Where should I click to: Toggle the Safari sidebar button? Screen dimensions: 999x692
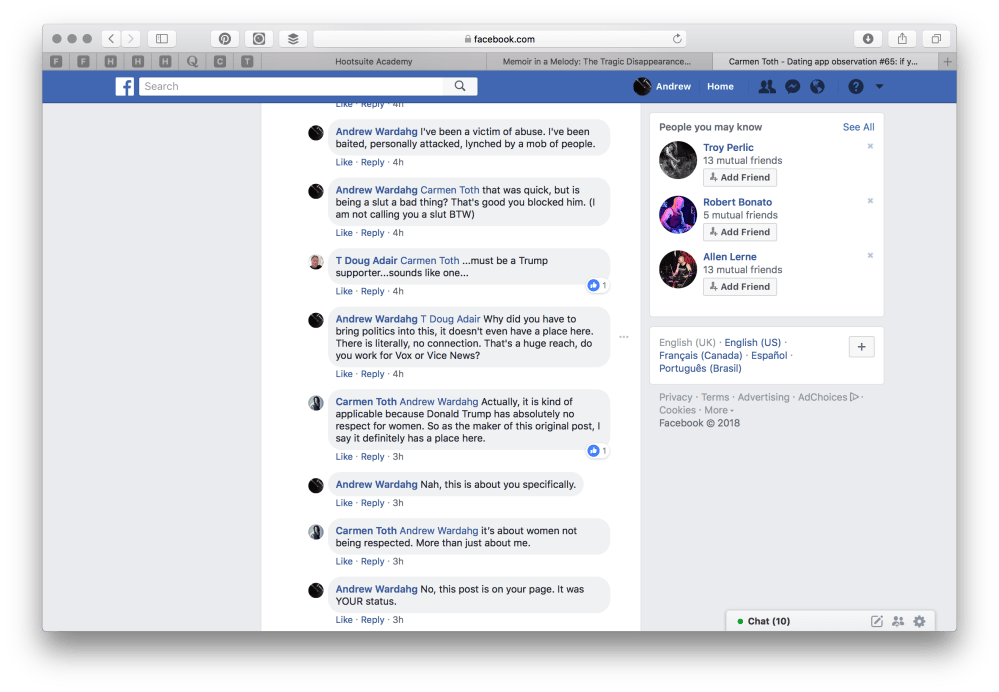pyautogui.click(x=161, y=39)
